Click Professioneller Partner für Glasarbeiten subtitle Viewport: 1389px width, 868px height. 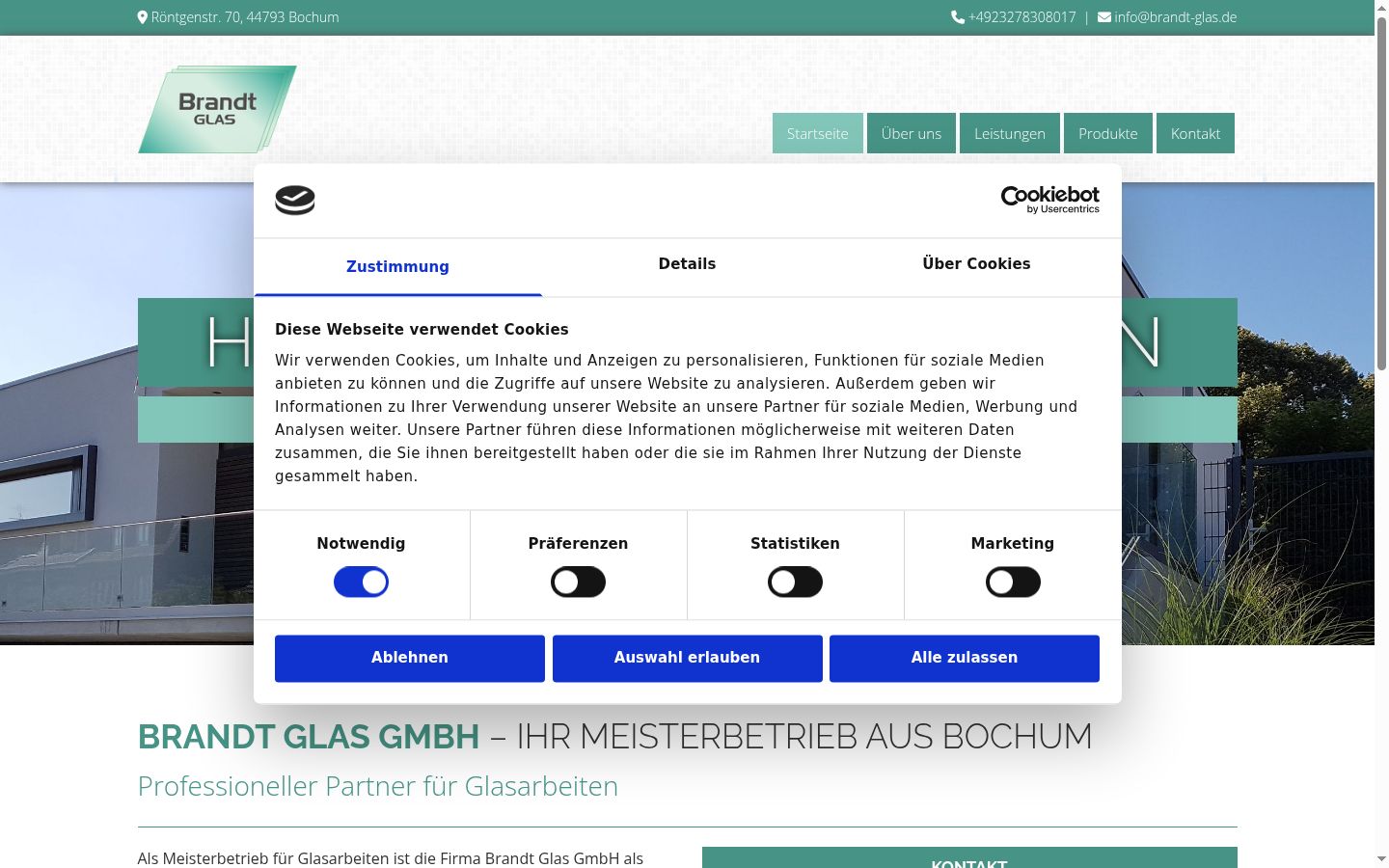tap(378, 786)
